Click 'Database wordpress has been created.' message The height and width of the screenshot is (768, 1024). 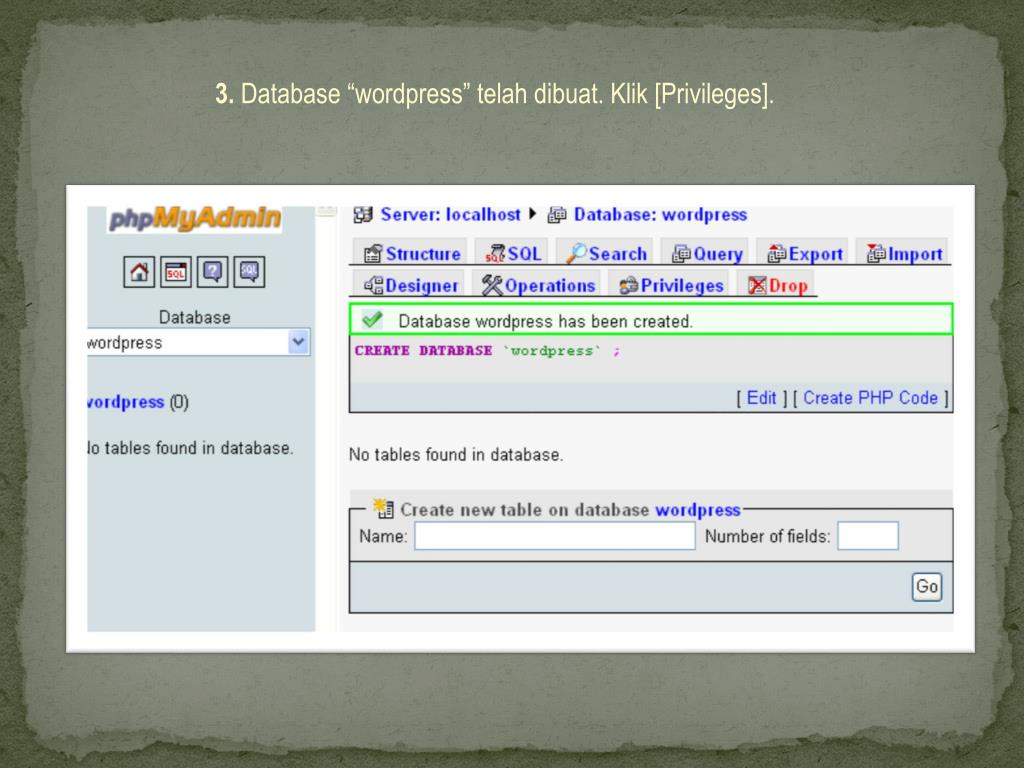[x=545, y=321]
